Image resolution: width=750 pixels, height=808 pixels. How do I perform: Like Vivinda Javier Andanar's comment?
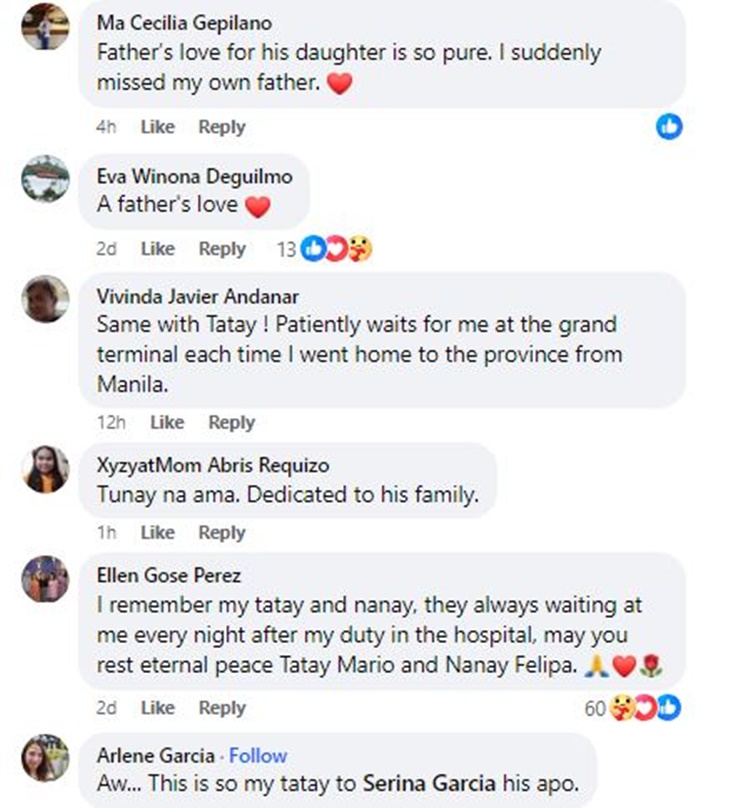pos(167,422)
